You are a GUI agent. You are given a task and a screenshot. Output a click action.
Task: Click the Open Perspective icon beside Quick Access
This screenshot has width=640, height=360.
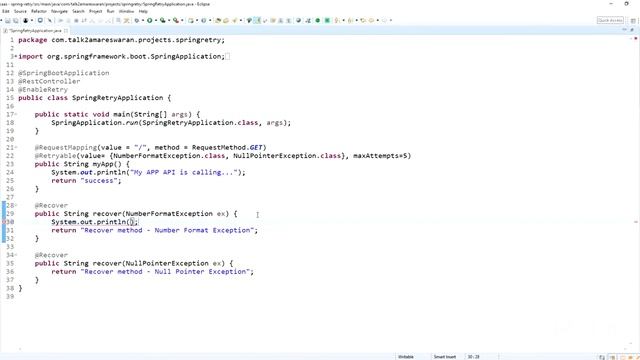coord(633,20)
